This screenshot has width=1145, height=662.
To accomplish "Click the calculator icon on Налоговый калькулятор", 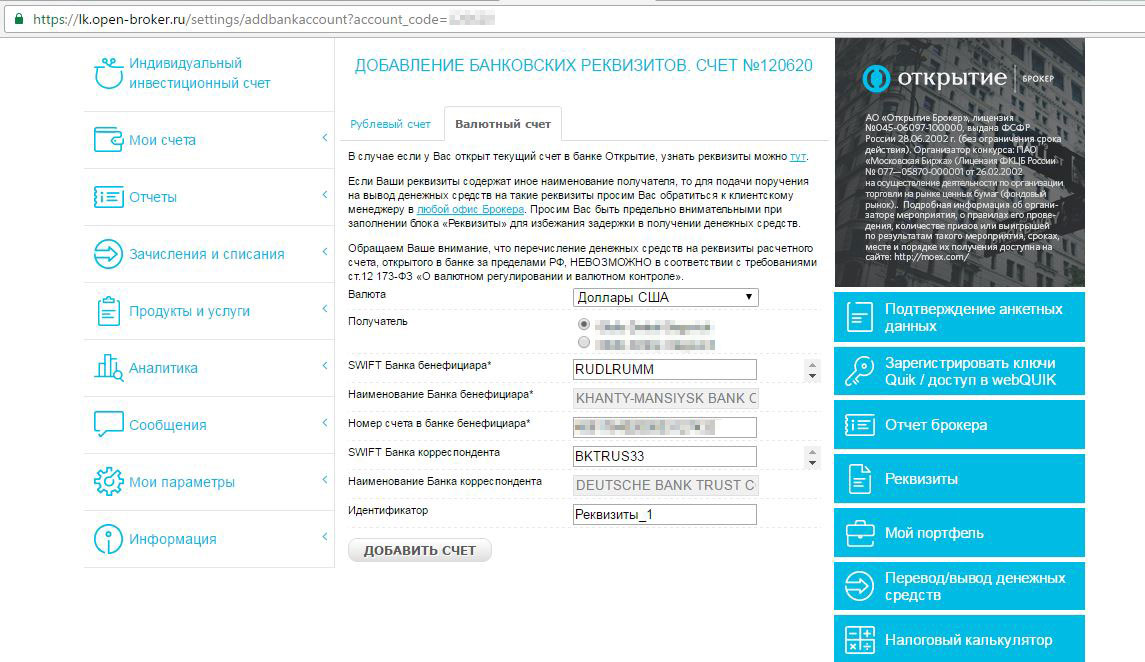I will (x=859, y=640).
